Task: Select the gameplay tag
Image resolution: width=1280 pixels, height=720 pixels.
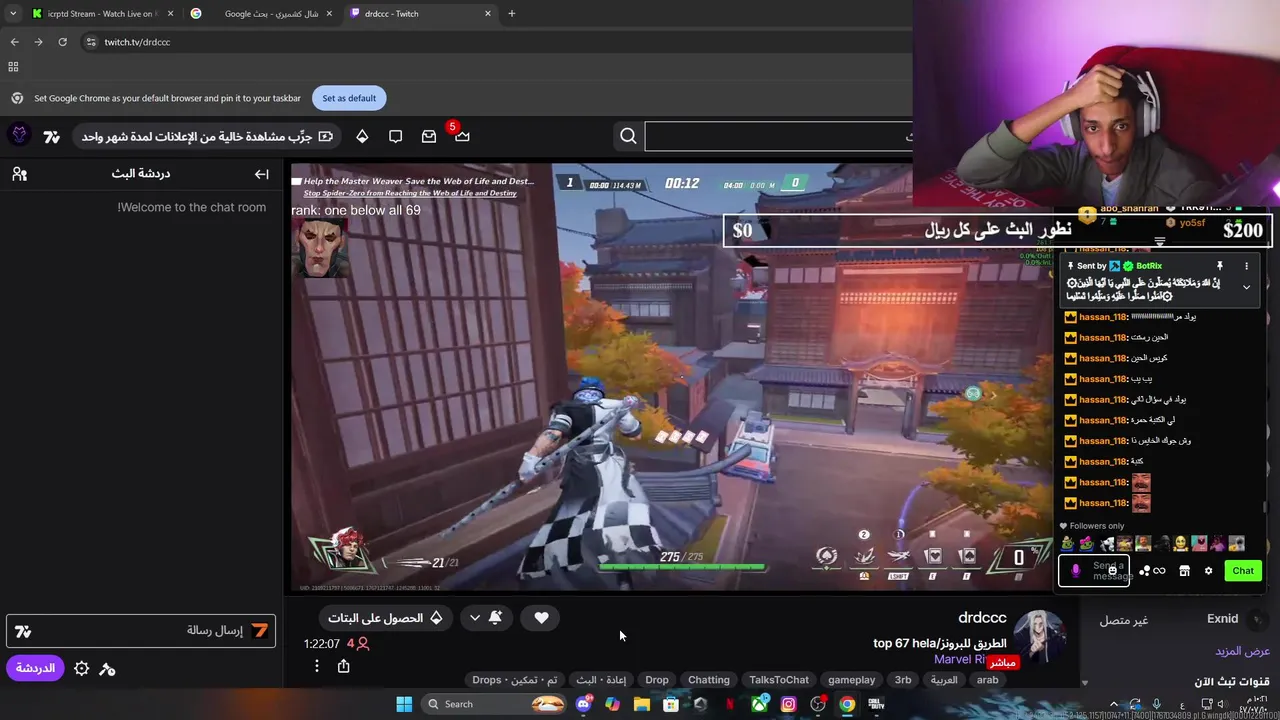Action: (x=852, y=680)
